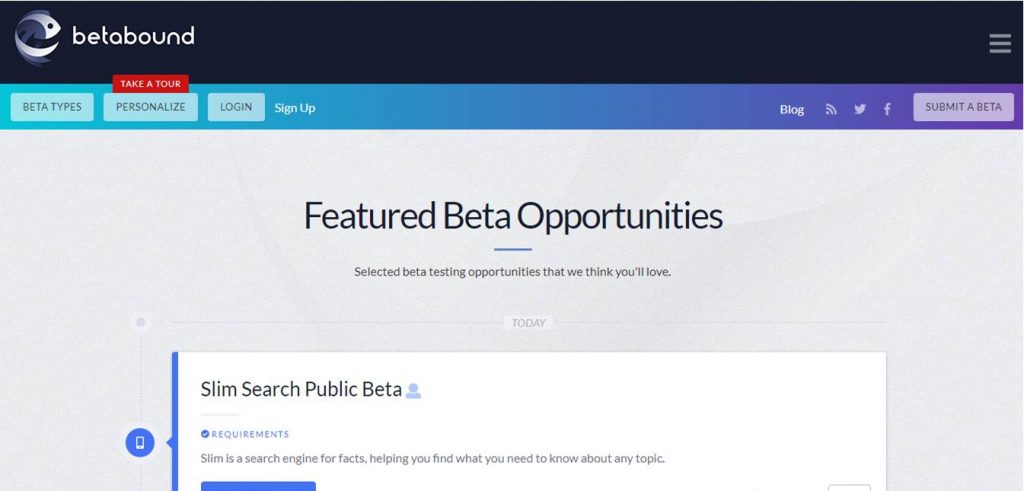This screenshot has width=1024, height=491.
Task: Click the mobile phone icon beside the card
Action: coord(140,442)
